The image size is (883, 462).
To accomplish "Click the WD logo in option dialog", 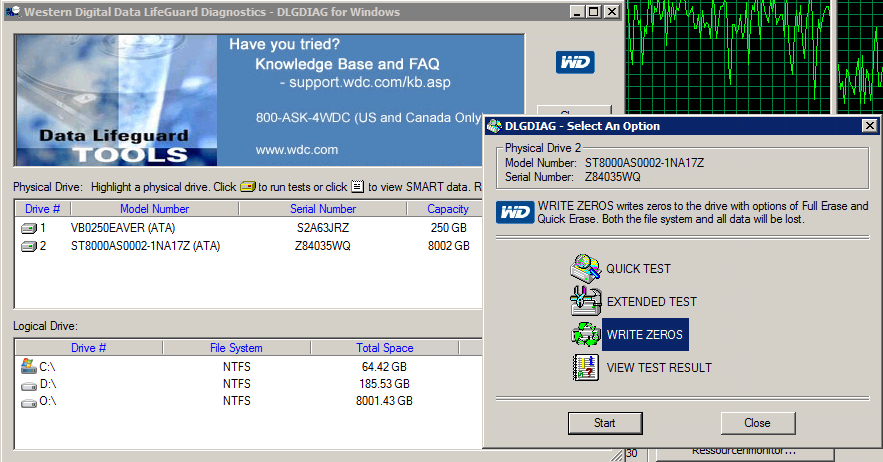I will pyautogui.click(x=515, y=212).
